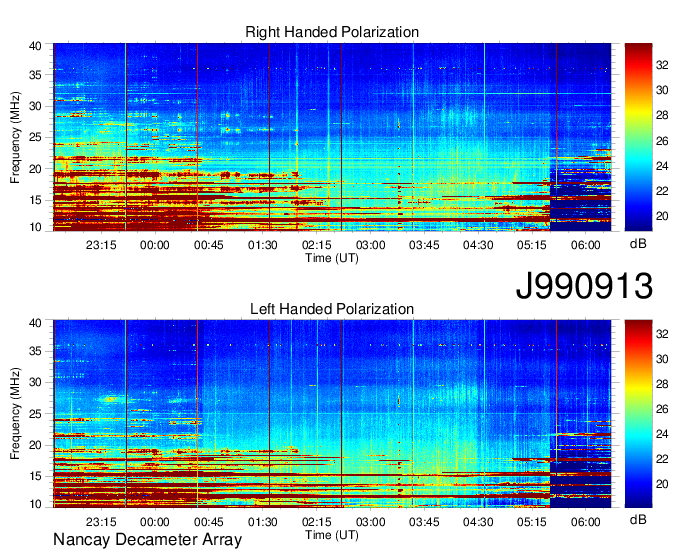Screen dimensions: 680x552
Task: Click the "Right Handed Polarization" plot title
Action: [x=332, y=32]
